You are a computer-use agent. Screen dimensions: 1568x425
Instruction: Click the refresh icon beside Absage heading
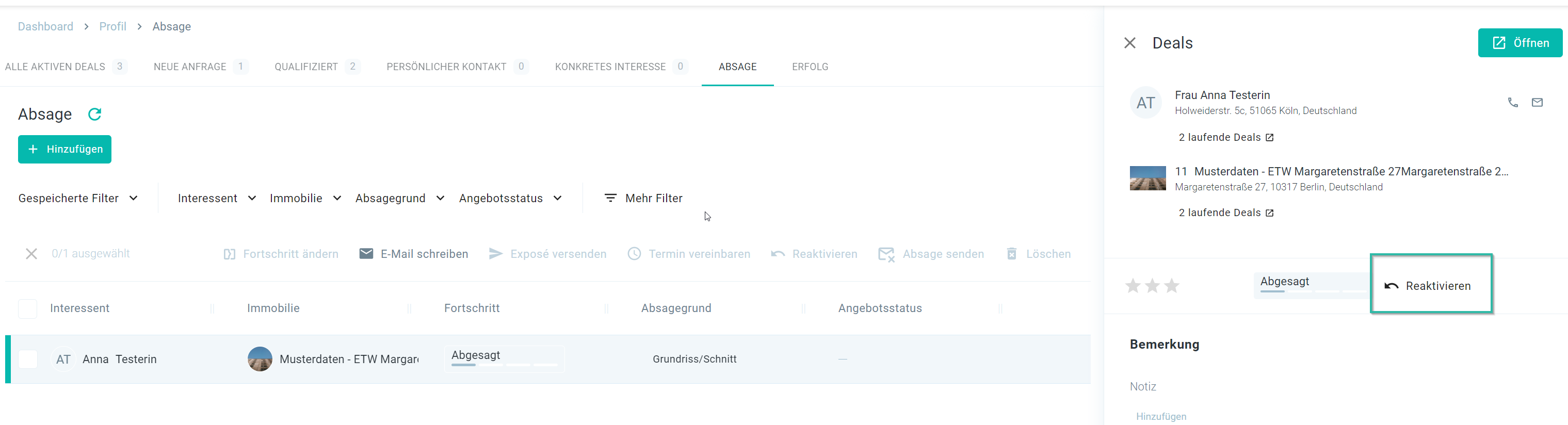pyautogui.click(x=95, y=115)
